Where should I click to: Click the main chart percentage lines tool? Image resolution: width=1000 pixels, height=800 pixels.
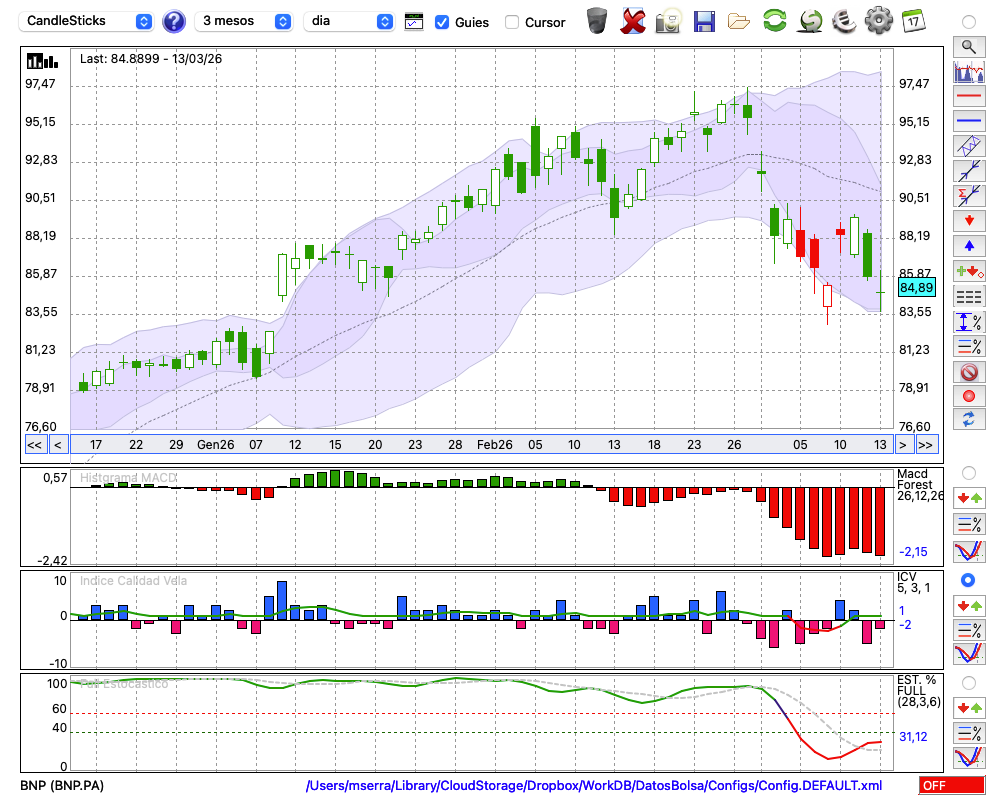click(969, 346)
